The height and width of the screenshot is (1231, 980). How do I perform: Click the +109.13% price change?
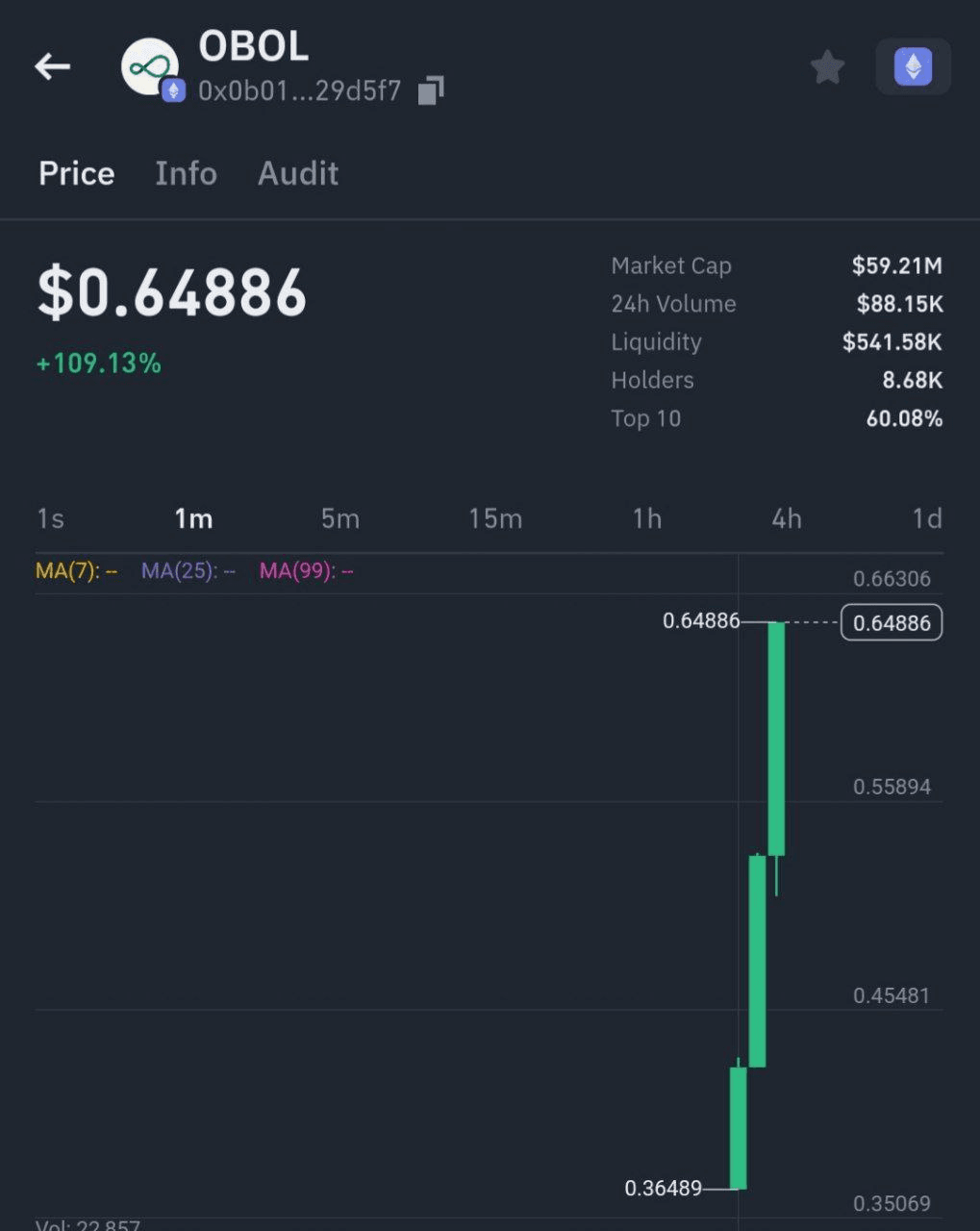pos(99,364)
